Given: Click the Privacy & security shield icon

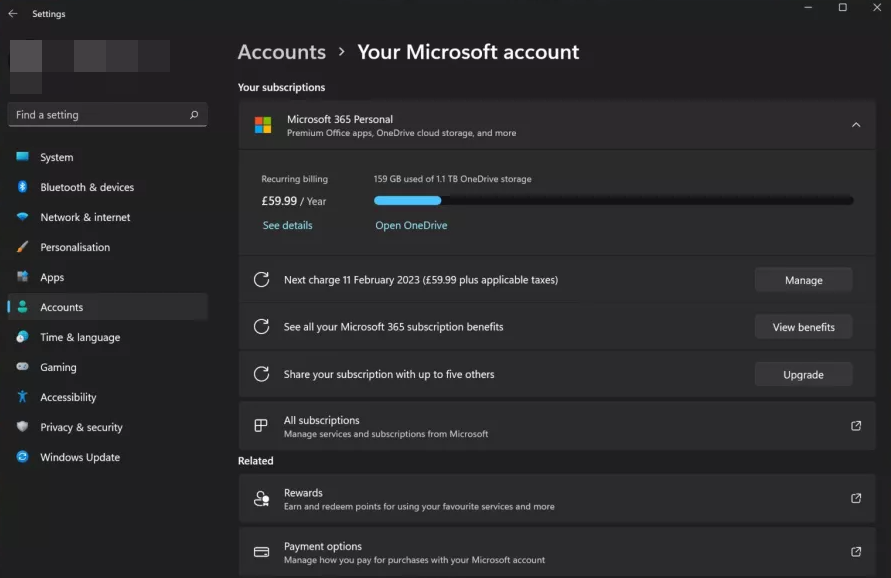Looking at the screenshot, I should pos(22,427).
